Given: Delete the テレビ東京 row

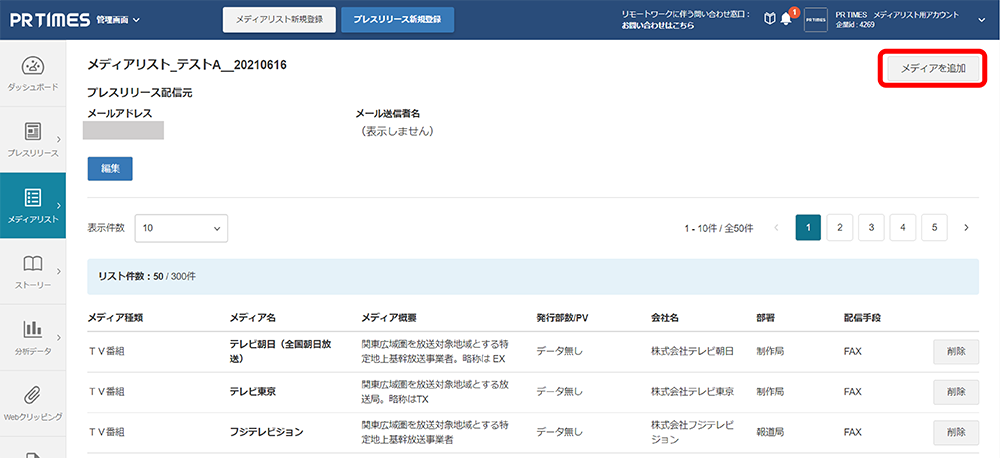Looking at the screenshot, I should click(x=956, y=392).
